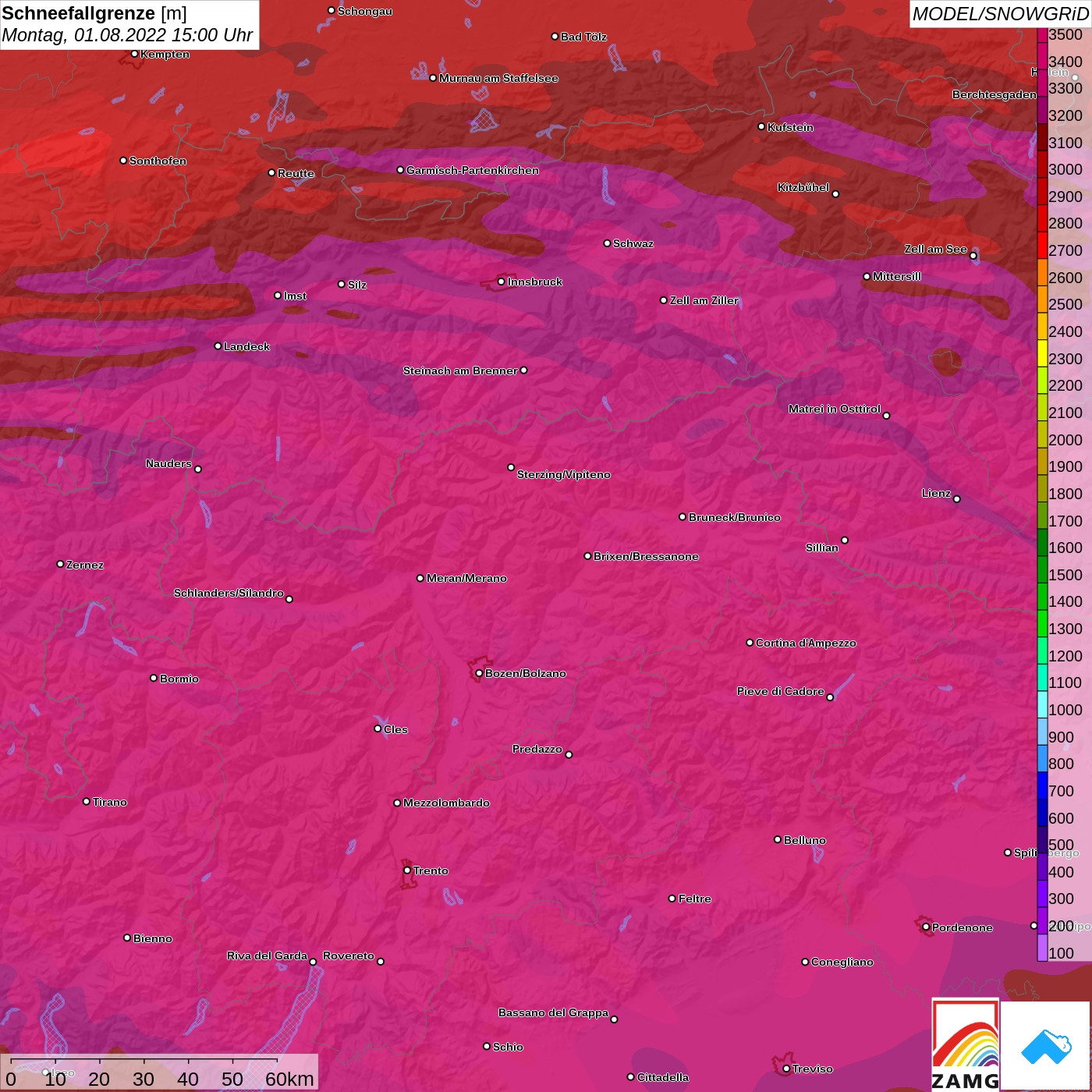
Task: Select the Kufstein location marker
Action: (761, 126)
